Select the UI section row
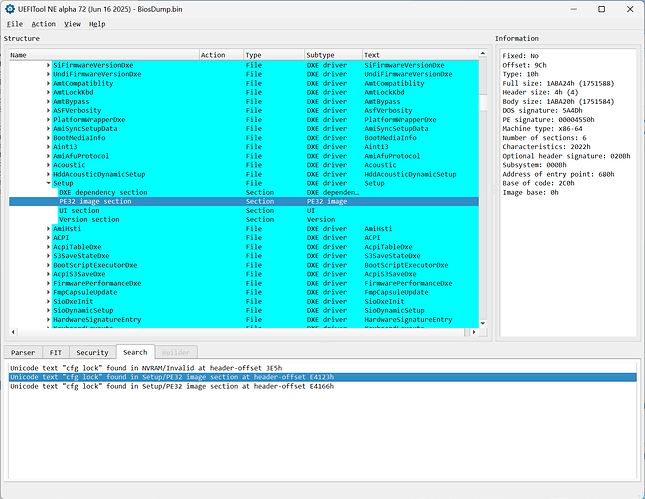Screen dimensions: 645x499 244,210
